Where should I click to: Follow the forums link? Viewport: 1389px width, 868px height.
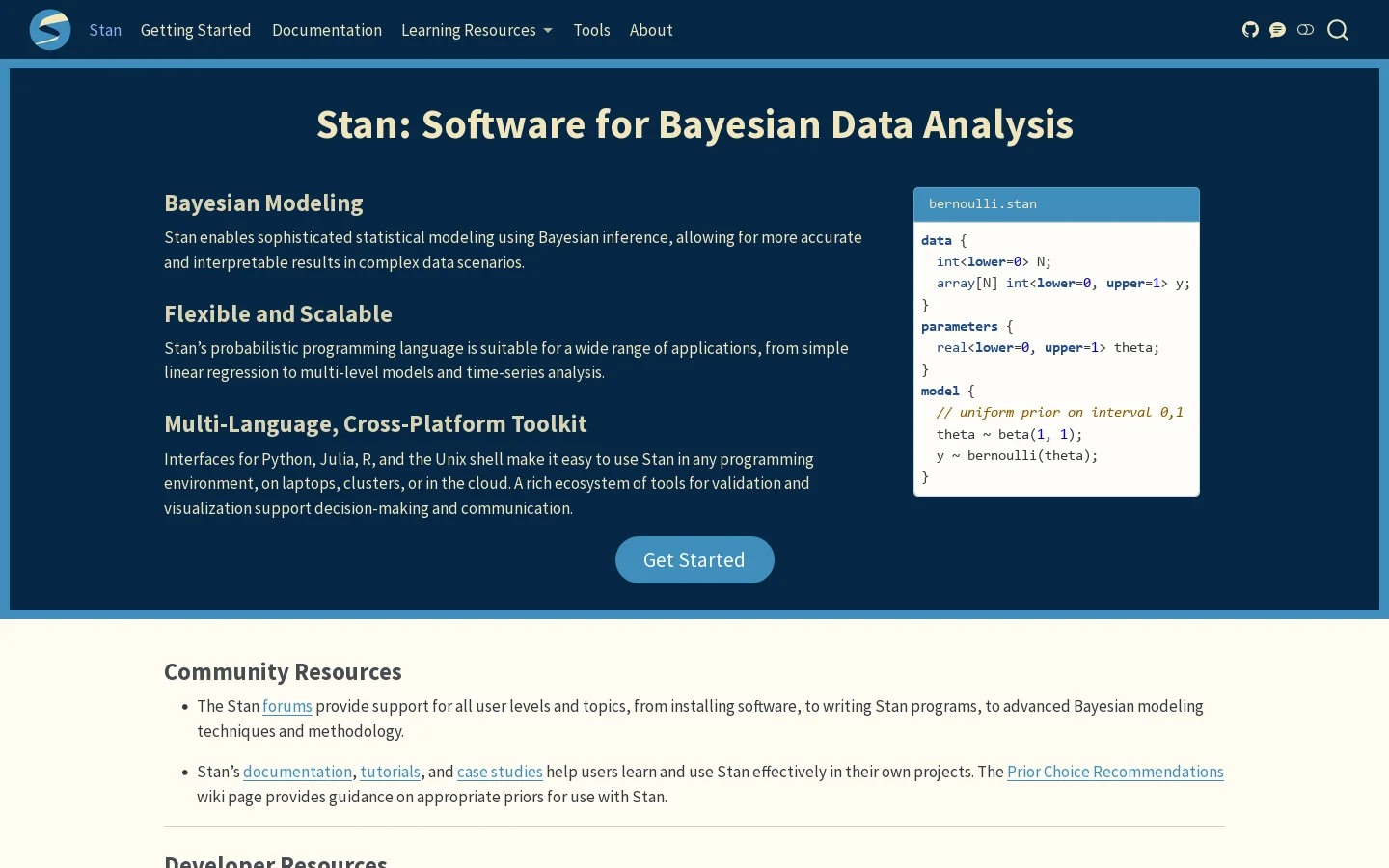287,706
